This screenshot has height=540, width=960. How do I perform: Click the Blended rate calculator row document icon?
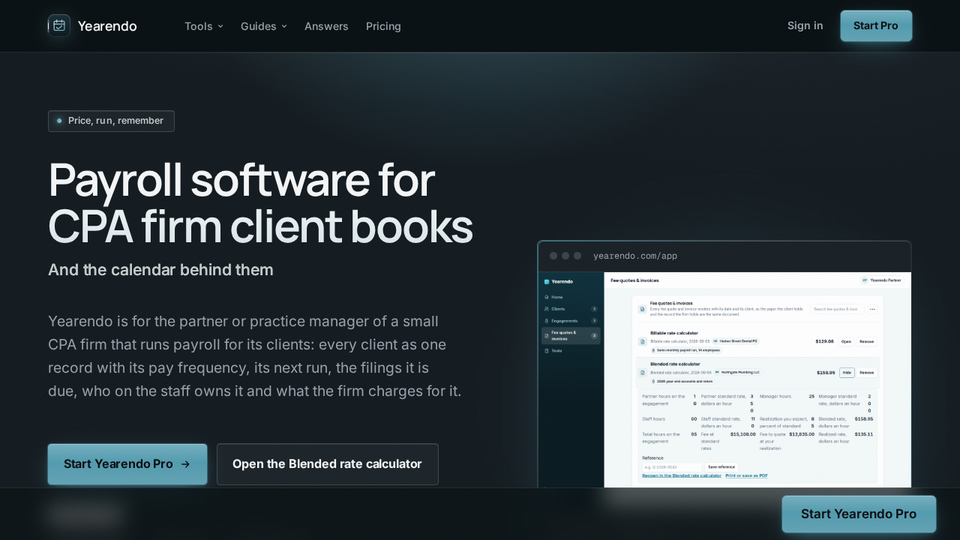pyautogui.click(x=642, y=372)
